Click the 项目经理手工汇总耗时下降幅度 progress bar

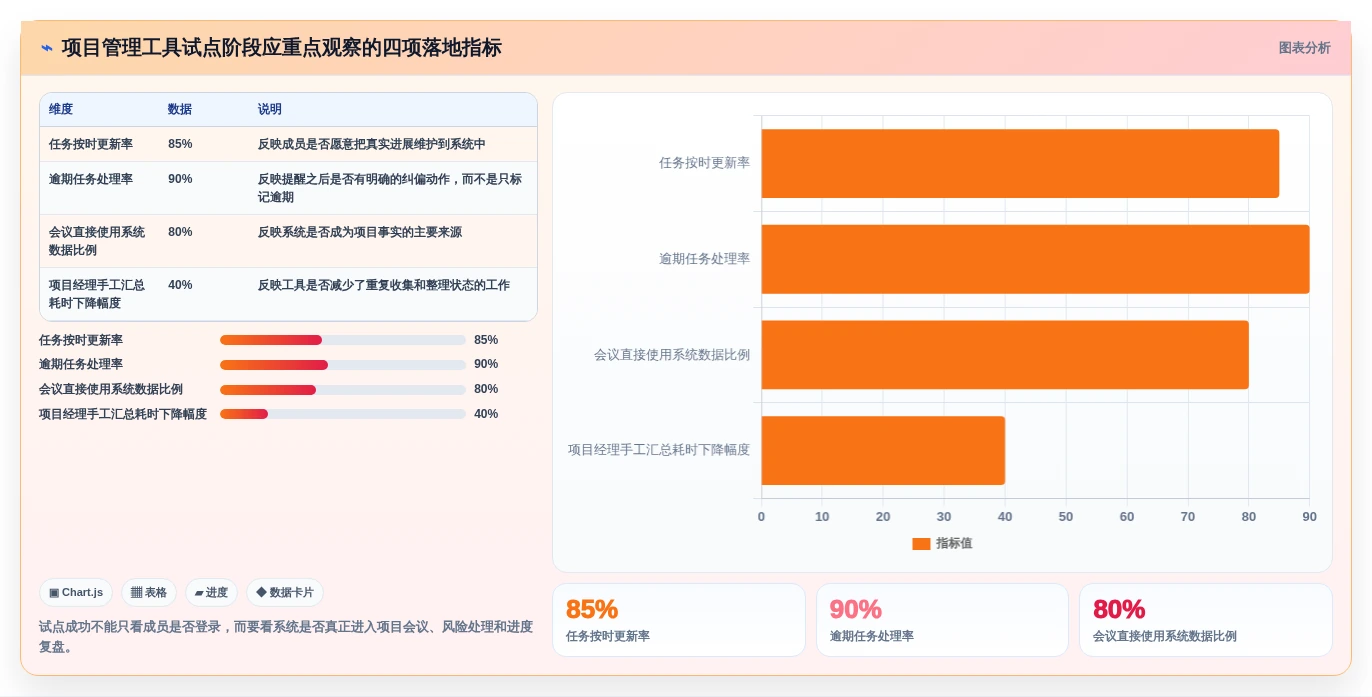[x=343, y=414]
